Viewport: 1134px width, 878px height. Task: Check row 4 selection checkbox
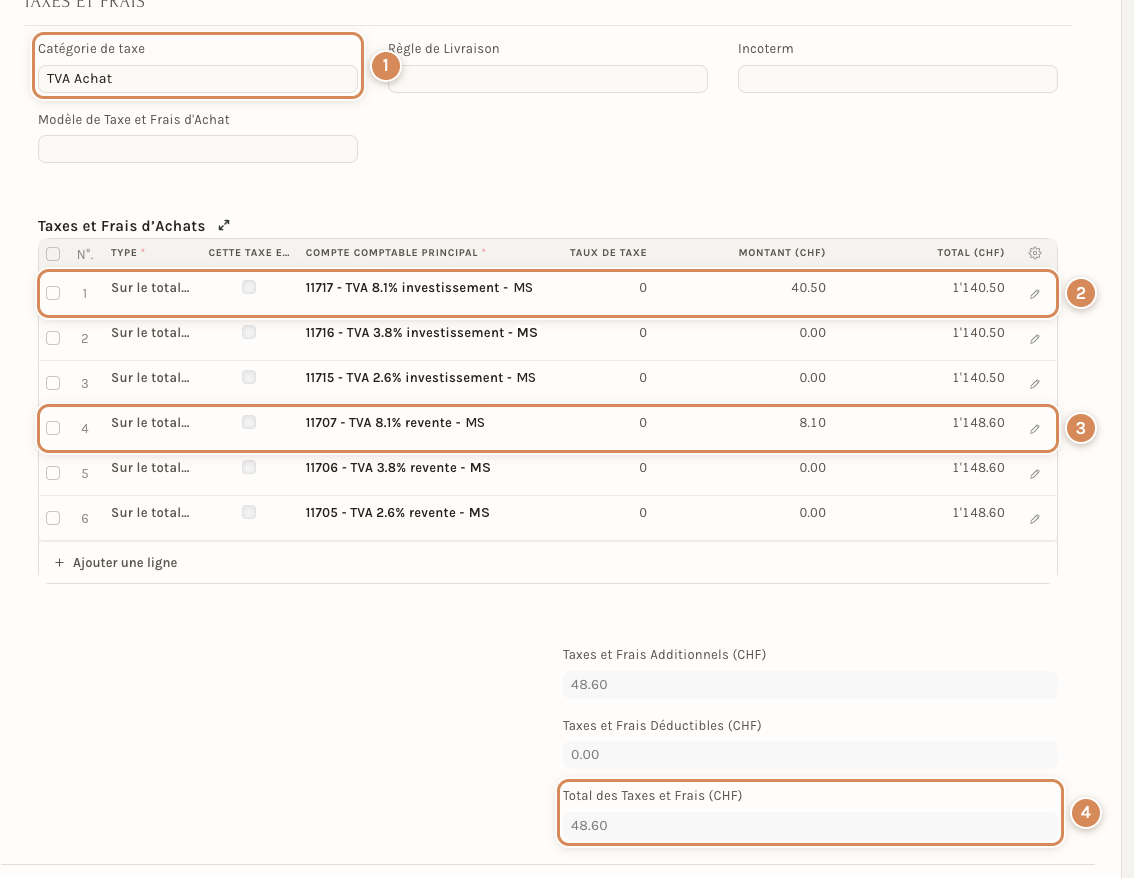click(53, 428)
